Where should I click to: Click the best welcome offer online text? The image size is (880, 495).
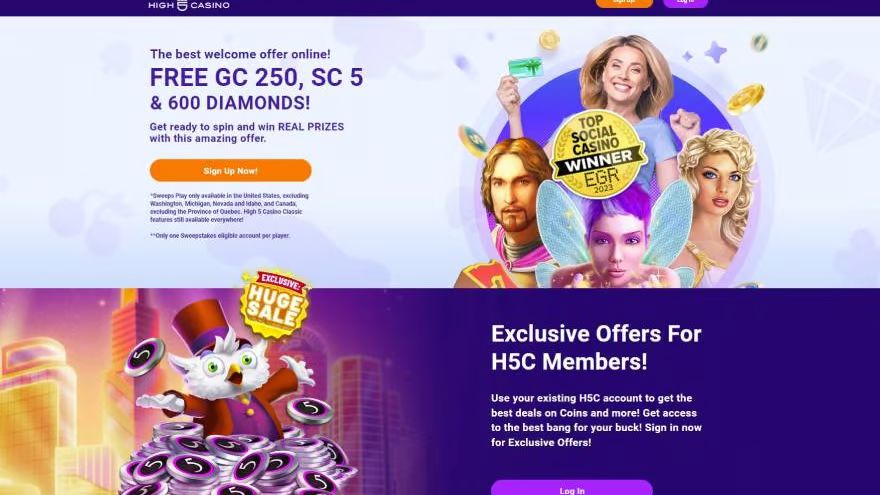240,54
